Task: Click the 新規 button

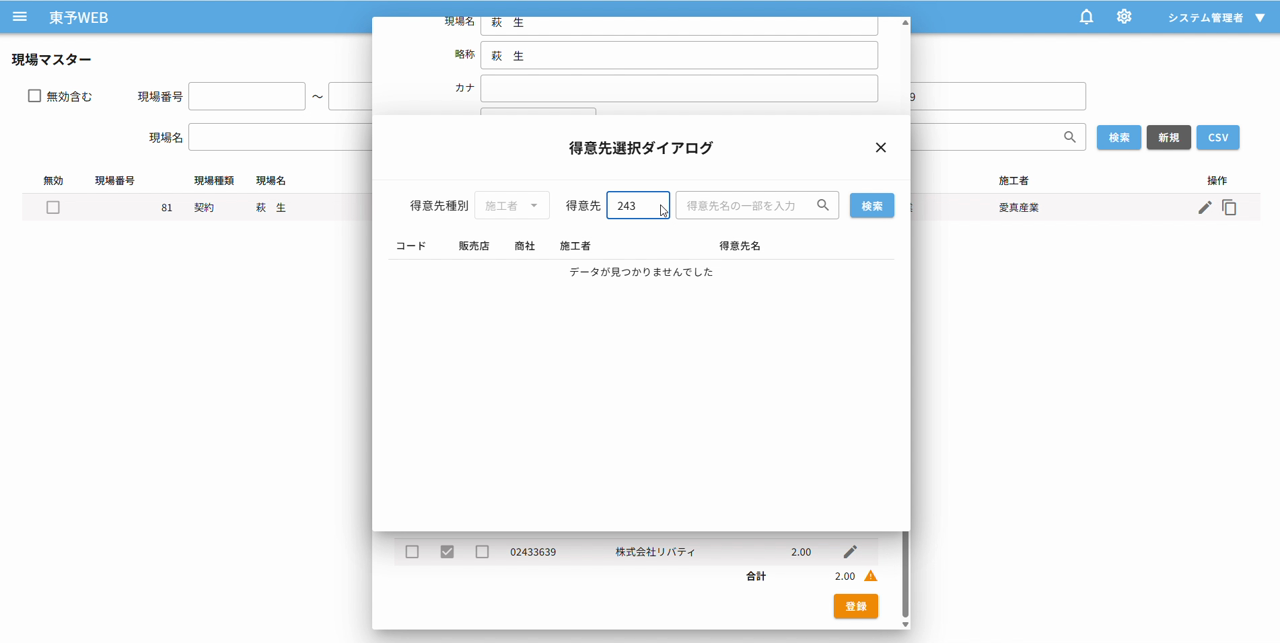Action: click(x=1168, y=137)
